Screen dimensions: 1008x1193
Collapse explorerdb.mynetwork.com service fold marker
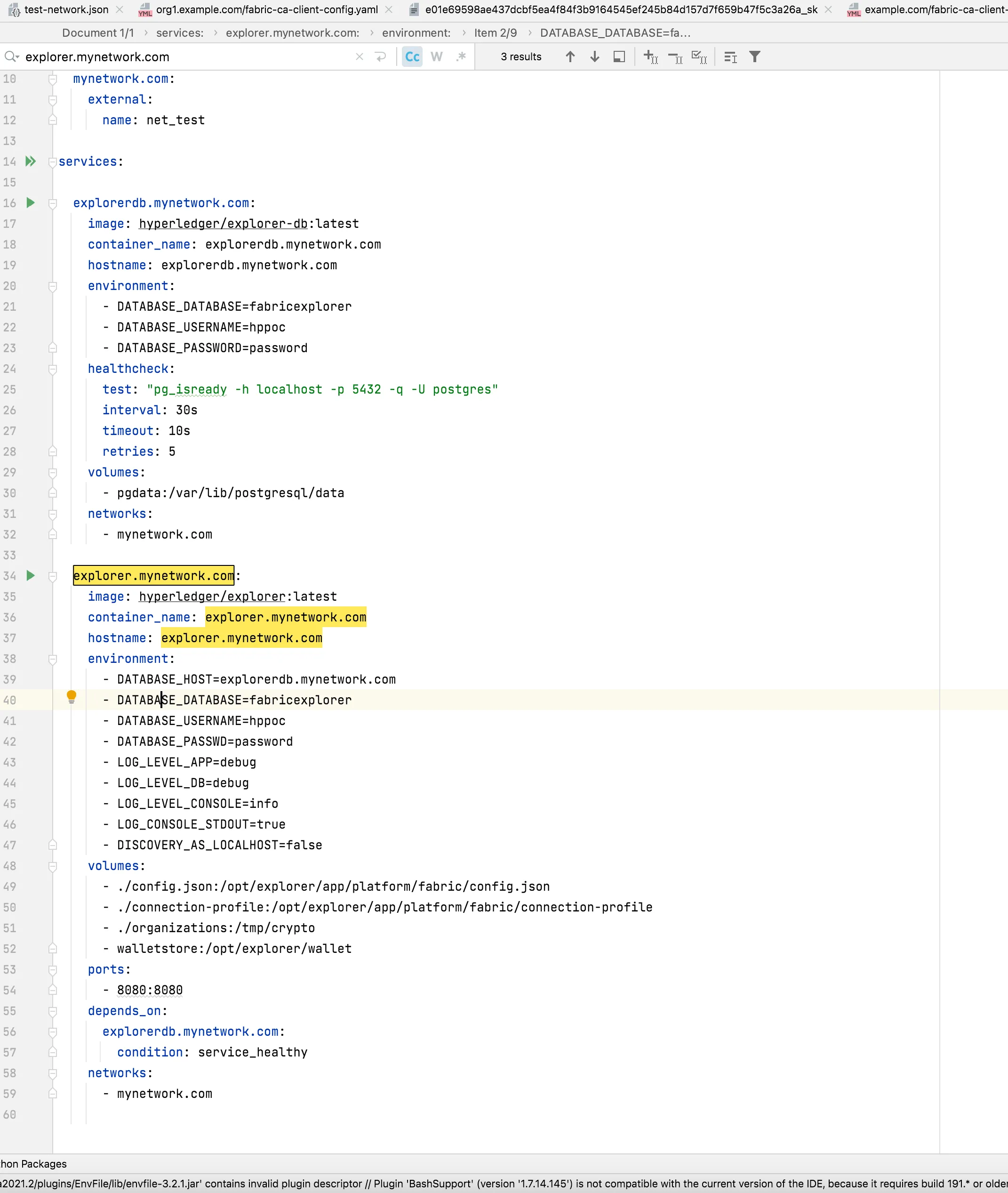point(53,203)
